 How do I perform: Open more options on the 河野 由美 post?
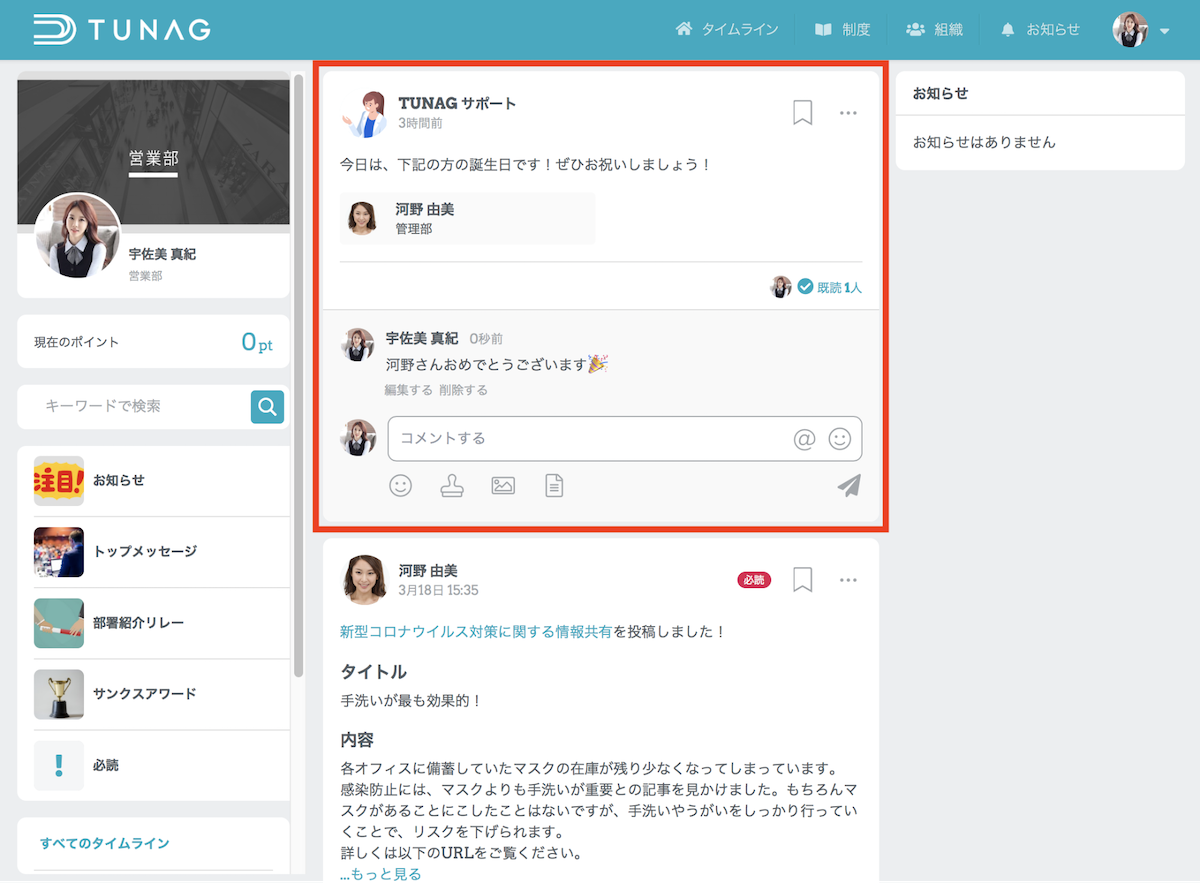tap(848, 580)
